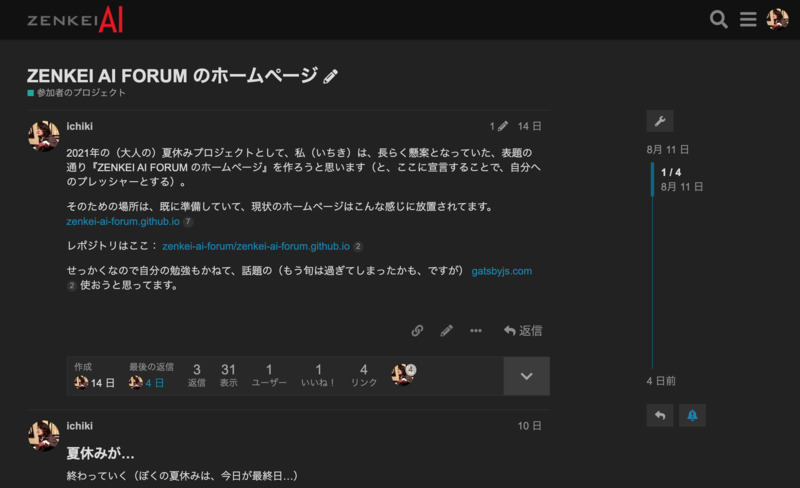
Task: Open ichiki username on second post
Action: click(x=80, y=426)
